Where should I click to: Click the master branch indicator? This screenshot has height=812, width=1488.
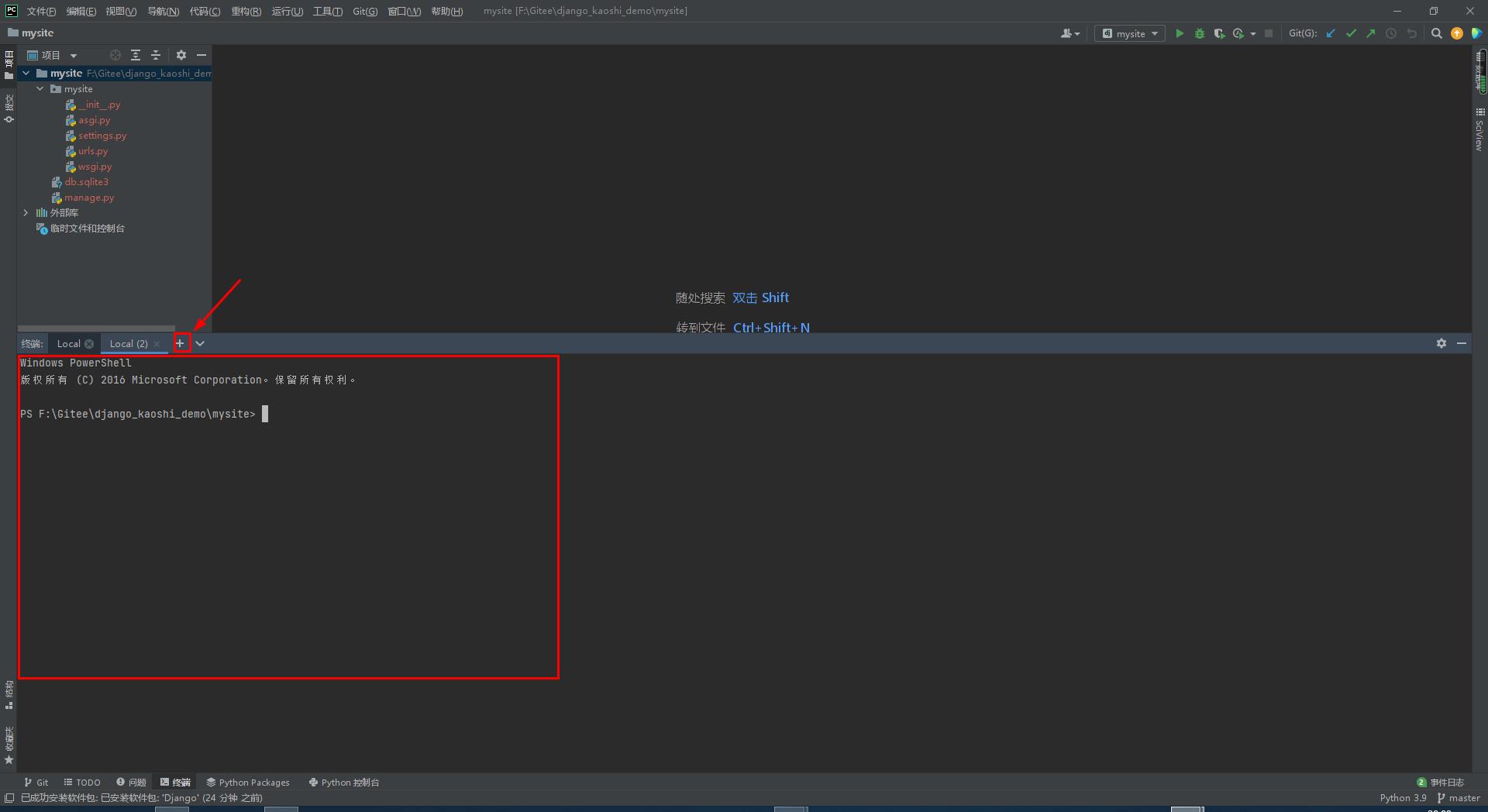1459,798
